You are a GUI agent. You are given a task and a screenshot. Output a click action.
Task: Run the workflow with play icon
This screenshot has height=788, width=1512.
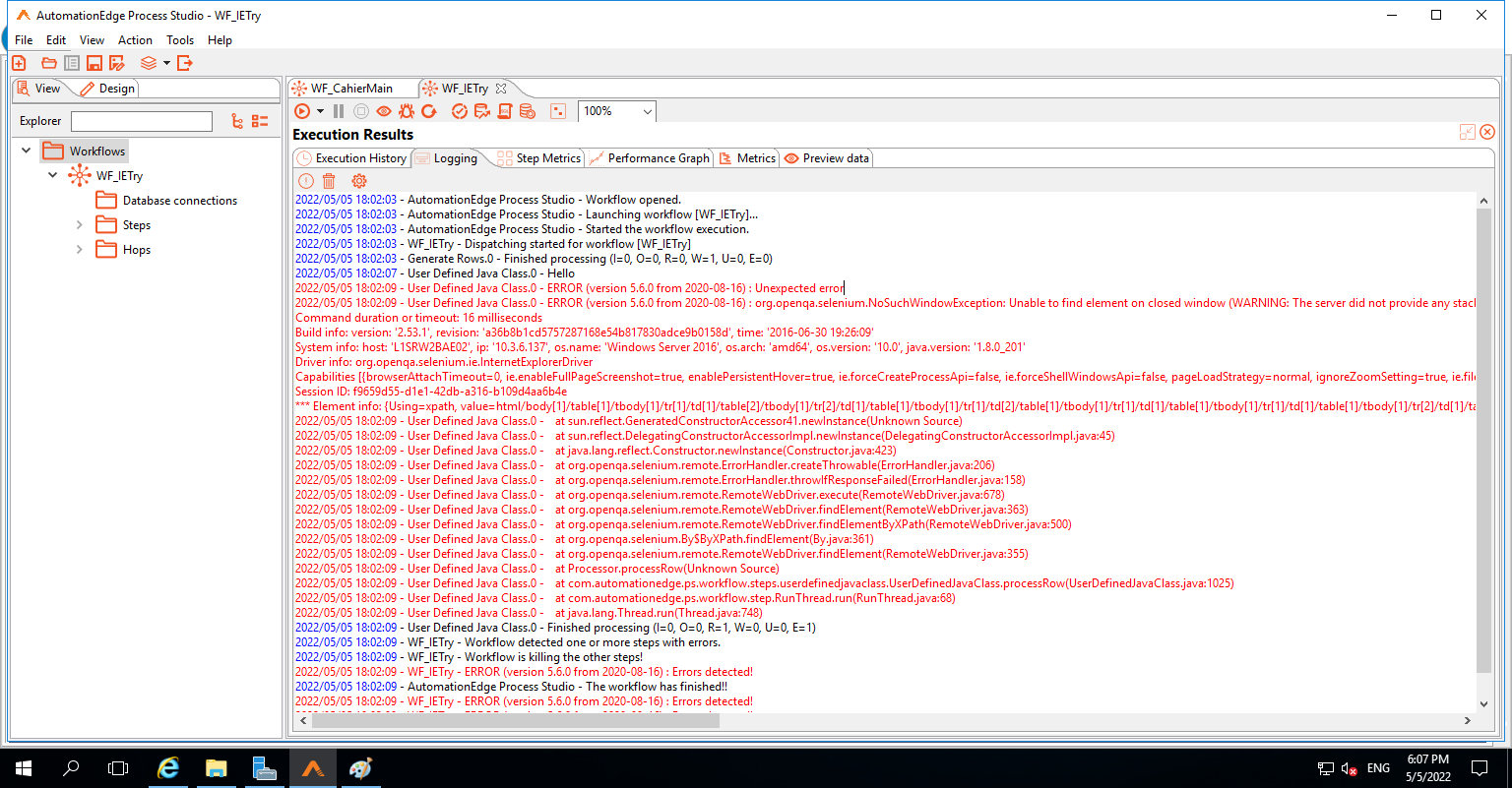(302, 111)
